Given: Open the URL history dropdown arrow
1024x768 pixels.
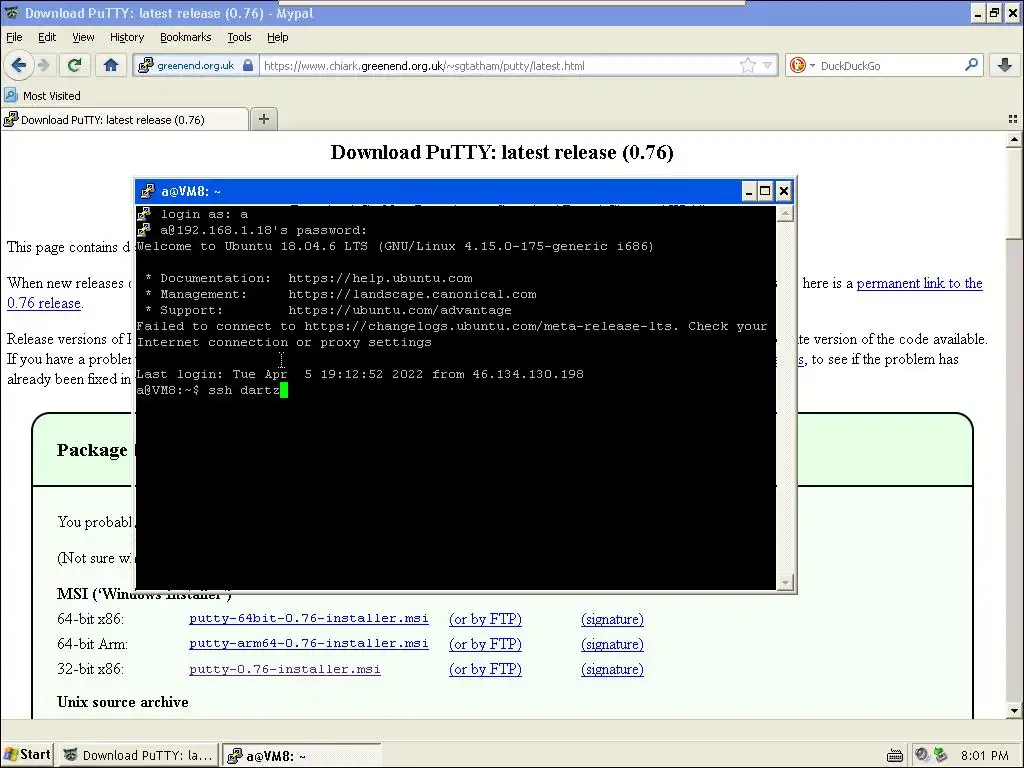Looking at the screenshot, I should pyautogui.click(x=767, y=65).
